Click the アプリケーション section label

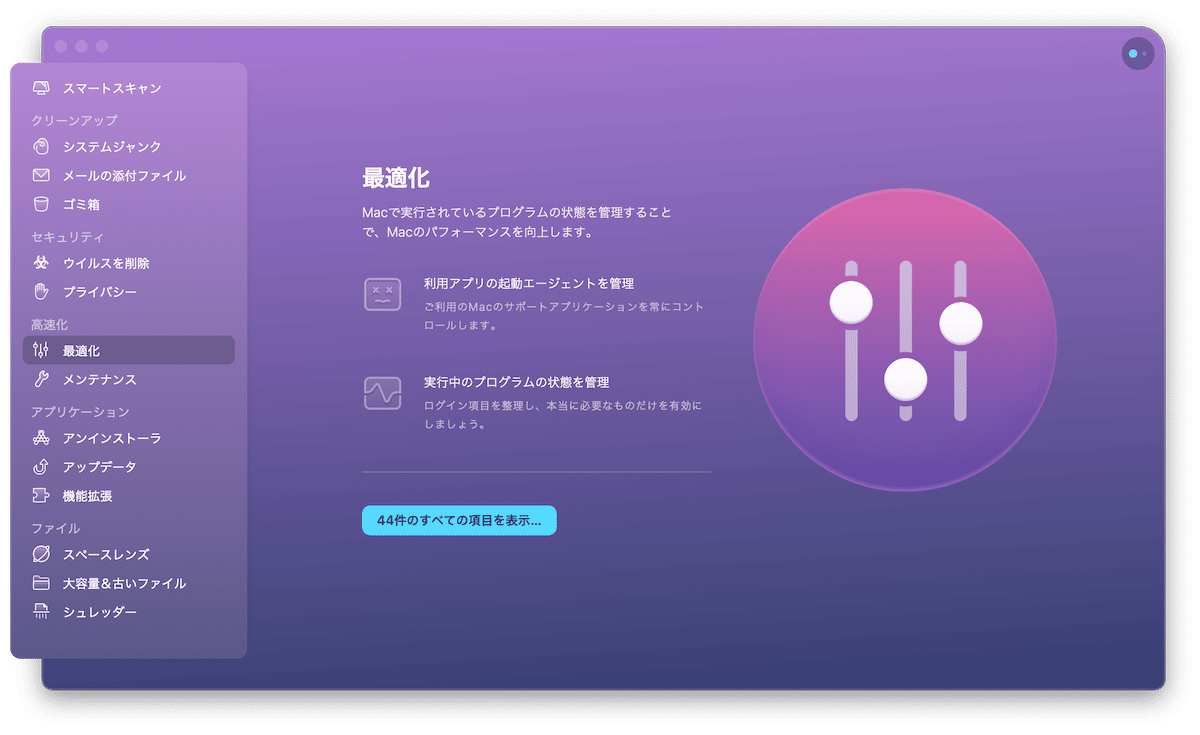[81, 412]
